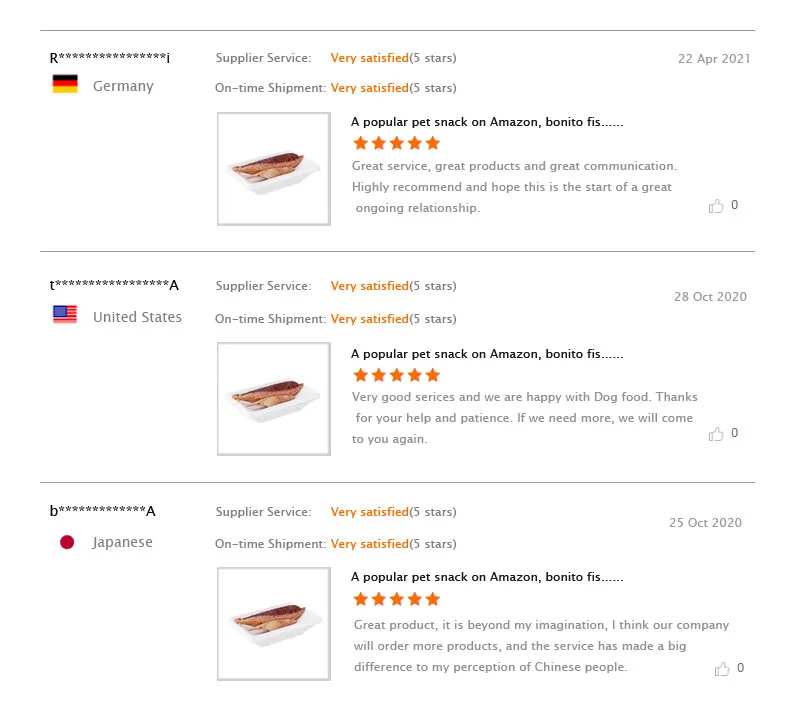This screenshot has height=718, width=800.
Task: Click the United States flag icon
Action: tap(65, 315)
